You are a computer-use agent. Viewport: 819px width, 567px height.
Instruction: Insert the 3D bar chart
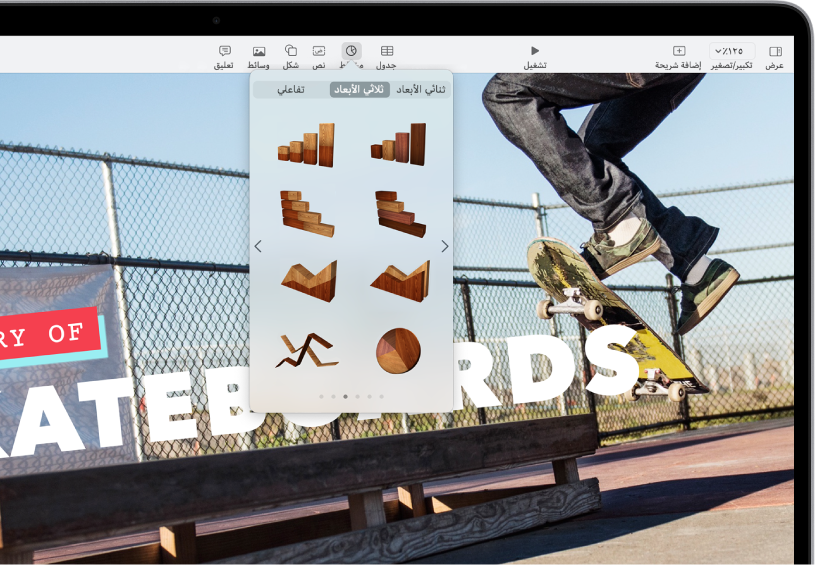click(x=400, y=214)
